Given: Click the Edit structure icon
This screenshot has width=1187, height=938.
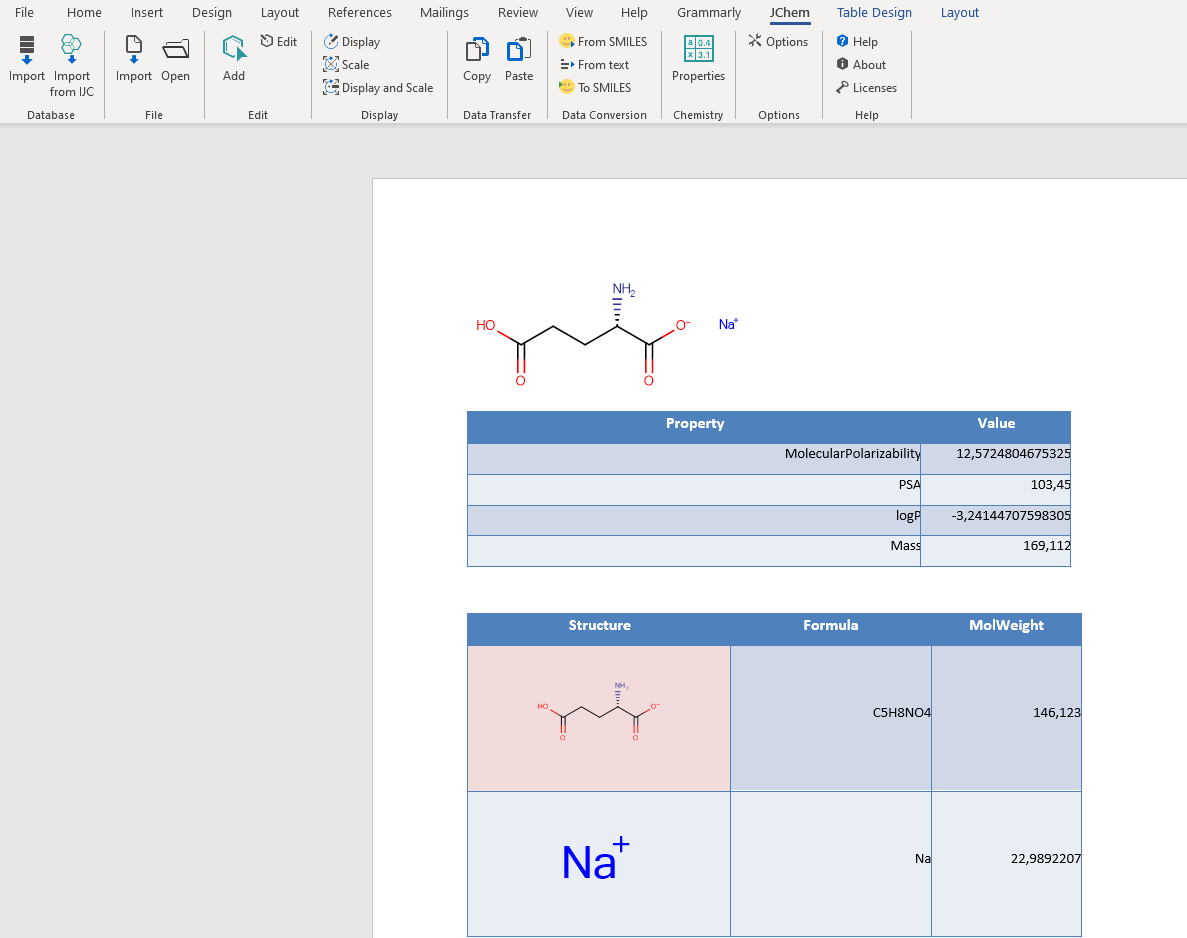Looking at the screenshot, I should point(278,41).
